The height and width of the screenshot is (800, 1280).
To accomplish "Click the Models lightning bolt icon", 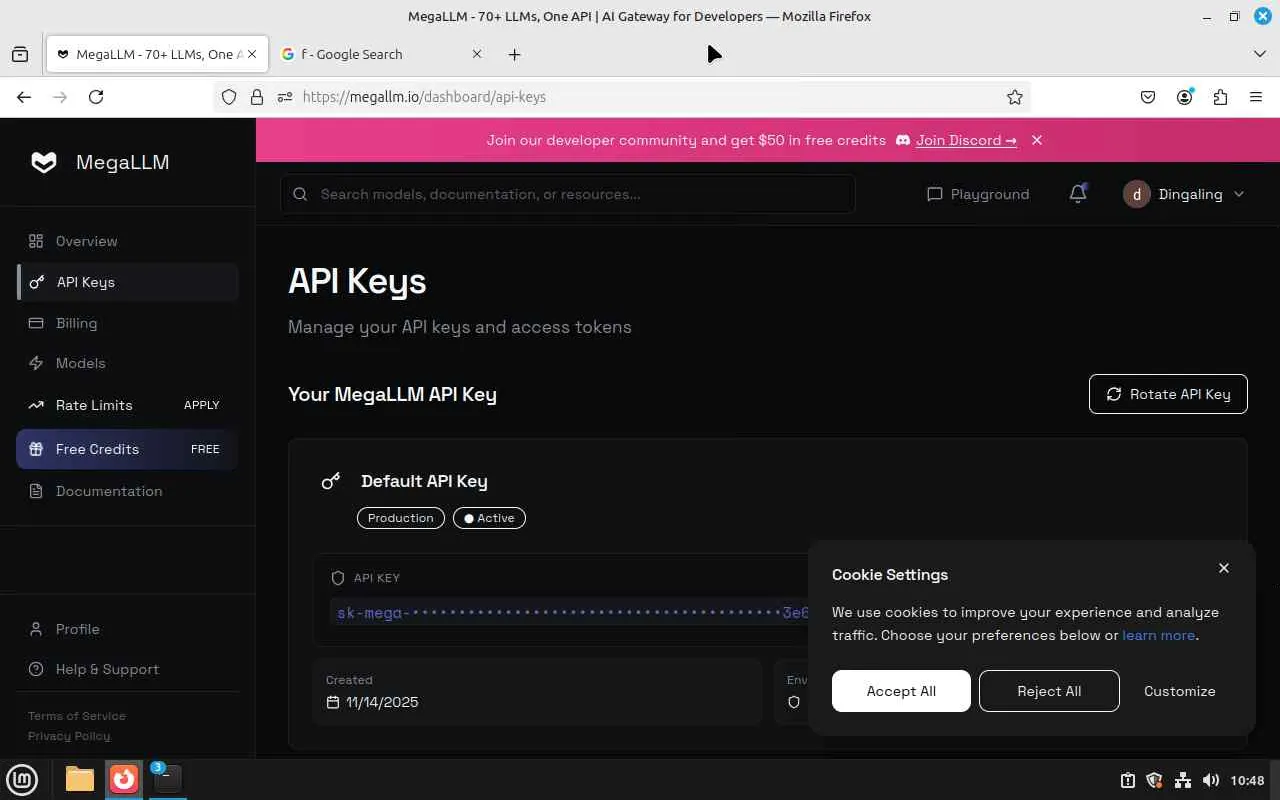I will [x=36, y=363].
